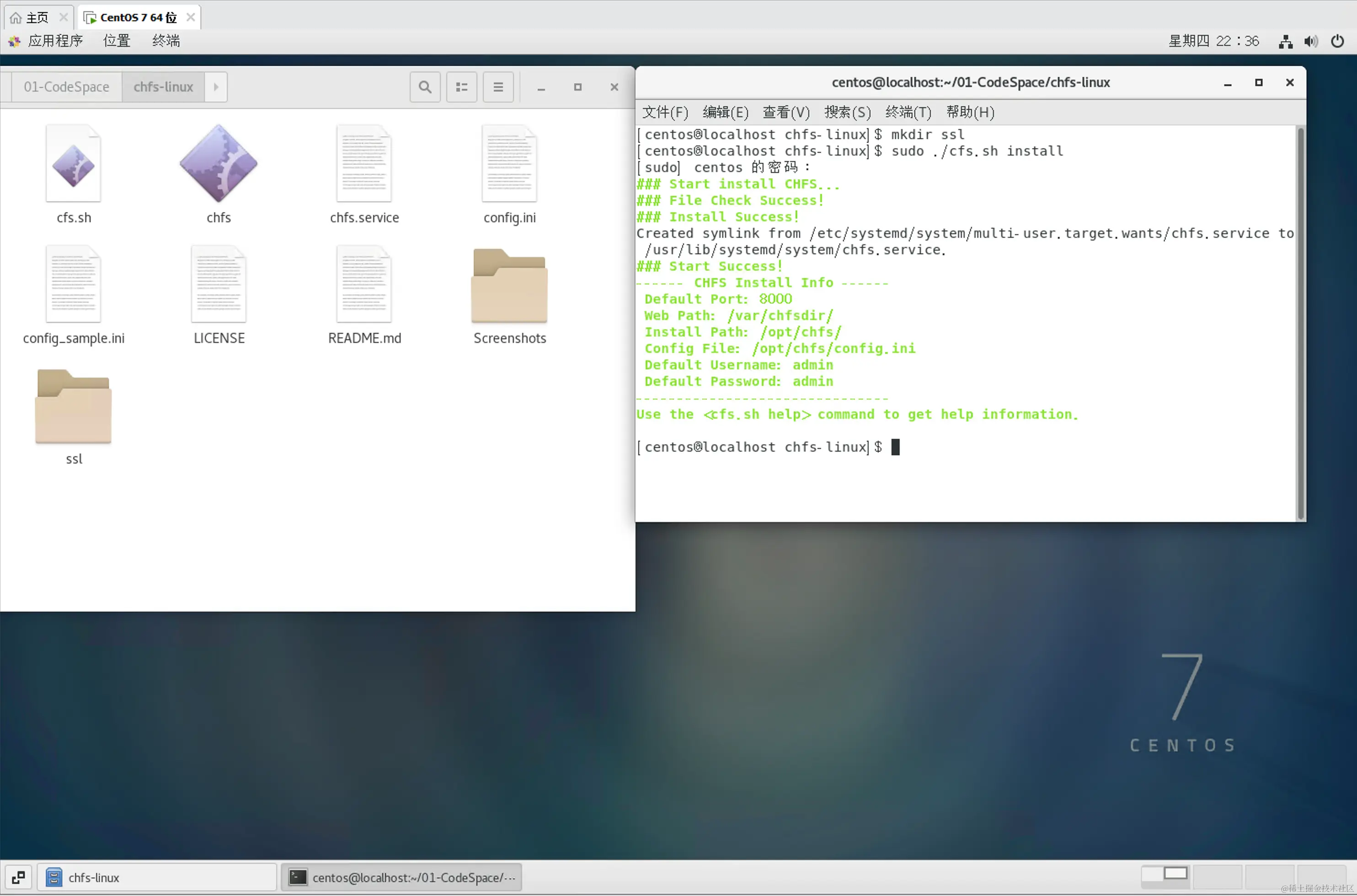Switch to second workspace in pager
The image size is (1357, 896).
coord(1217,876)
